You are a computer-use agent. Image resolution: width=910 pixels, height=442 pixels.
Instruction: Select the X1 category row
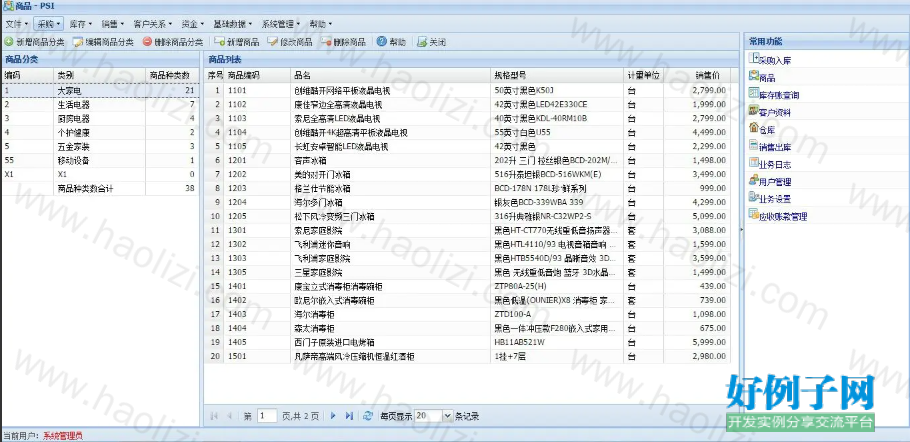tap(100, 175)
